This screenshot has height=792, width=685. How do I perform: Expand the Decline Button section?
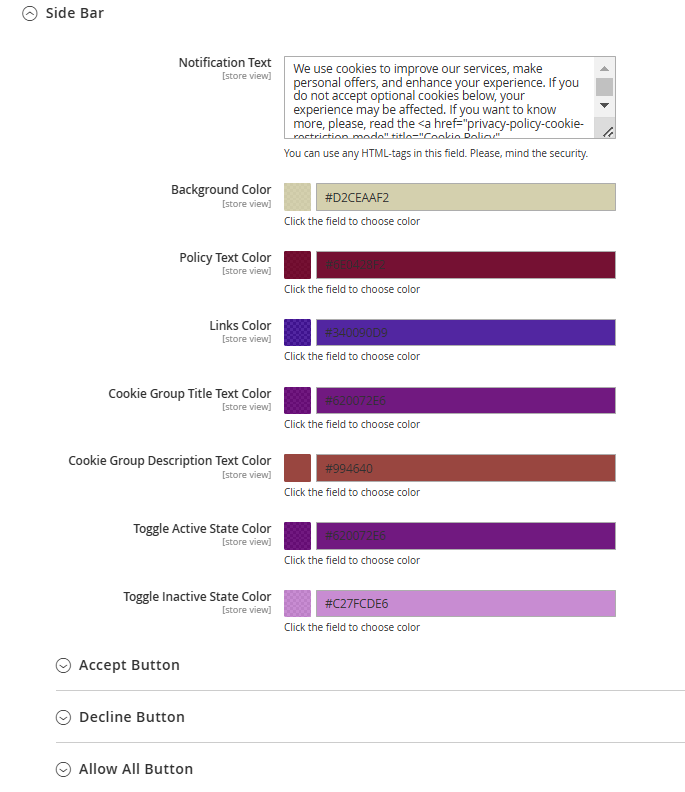pyautogui.click(x=120, y=717)
